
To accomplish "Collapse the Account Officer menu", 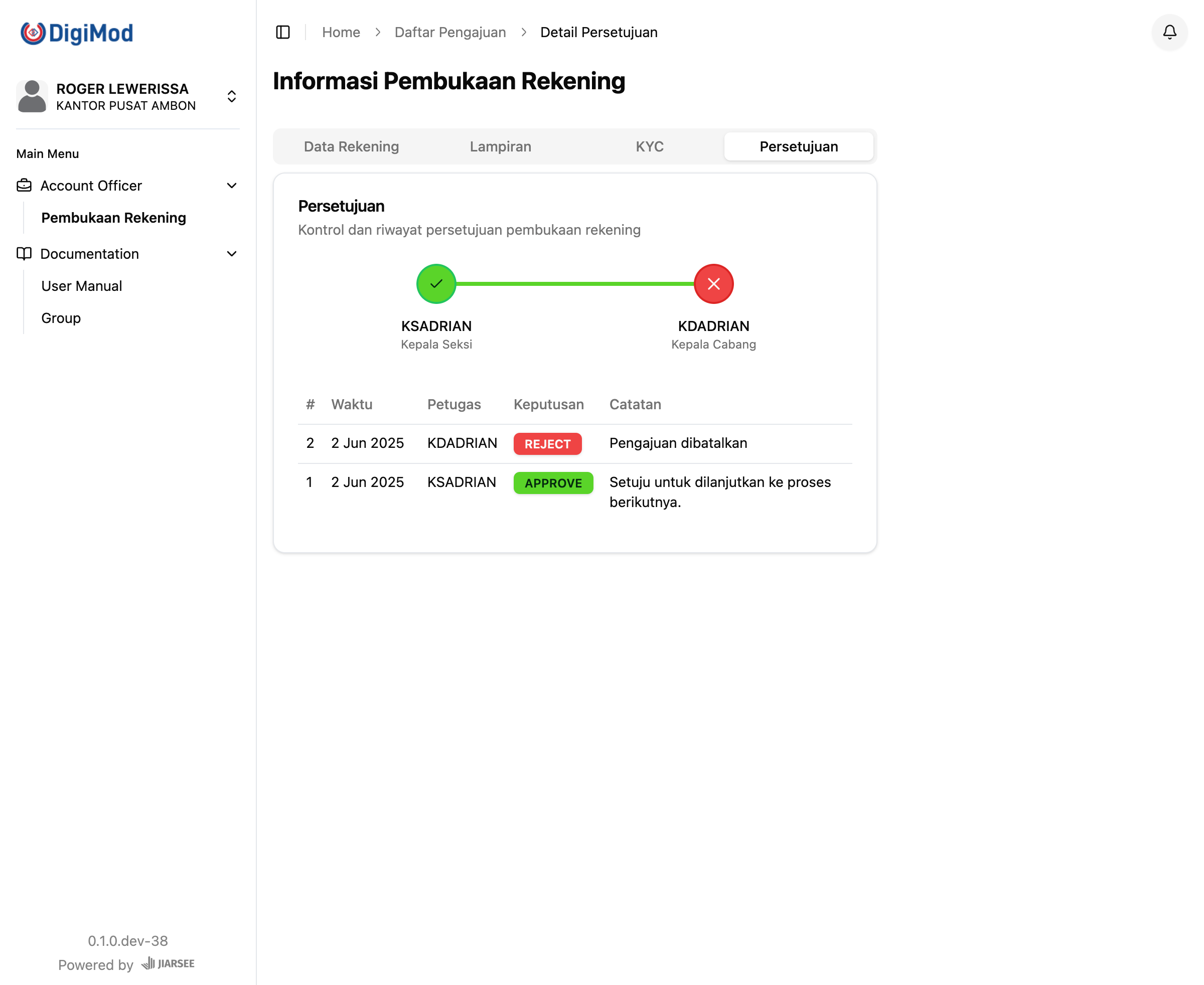I will [232, 186].
